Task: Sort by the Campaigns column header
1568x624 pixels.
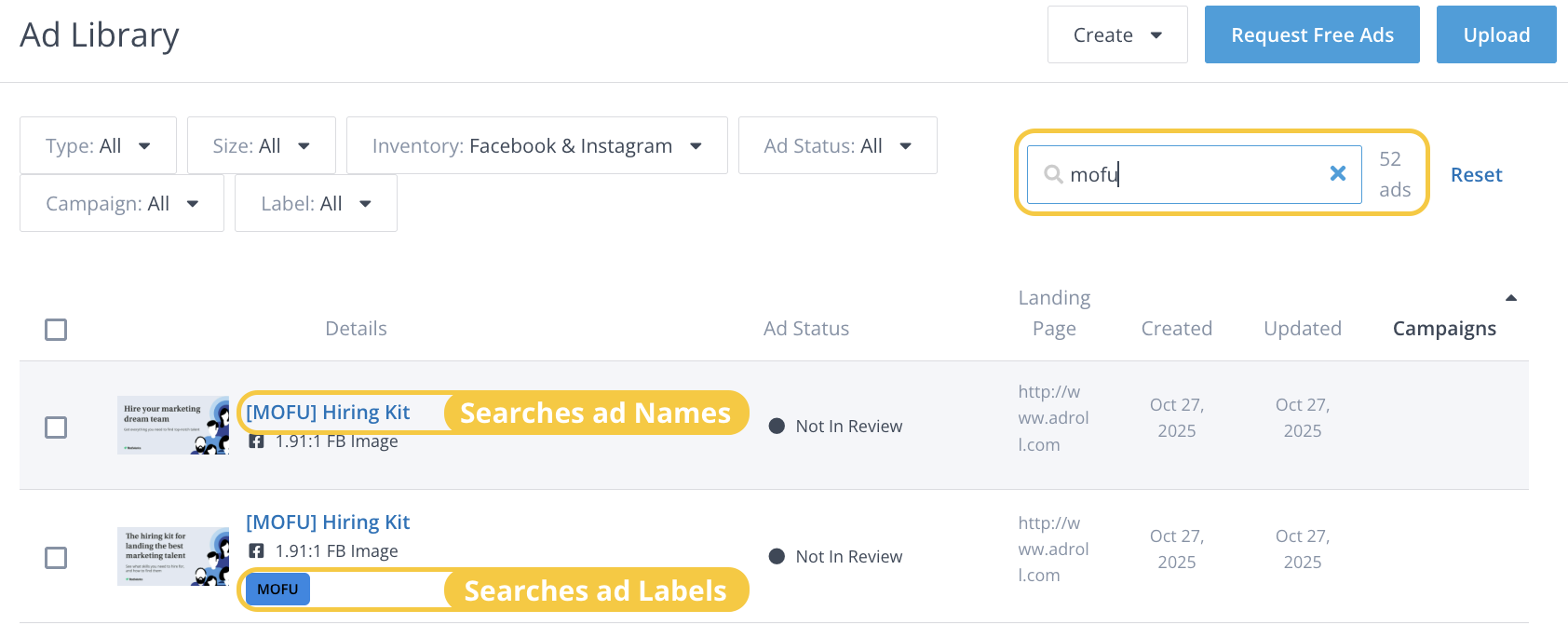Action: point(1443,329)
